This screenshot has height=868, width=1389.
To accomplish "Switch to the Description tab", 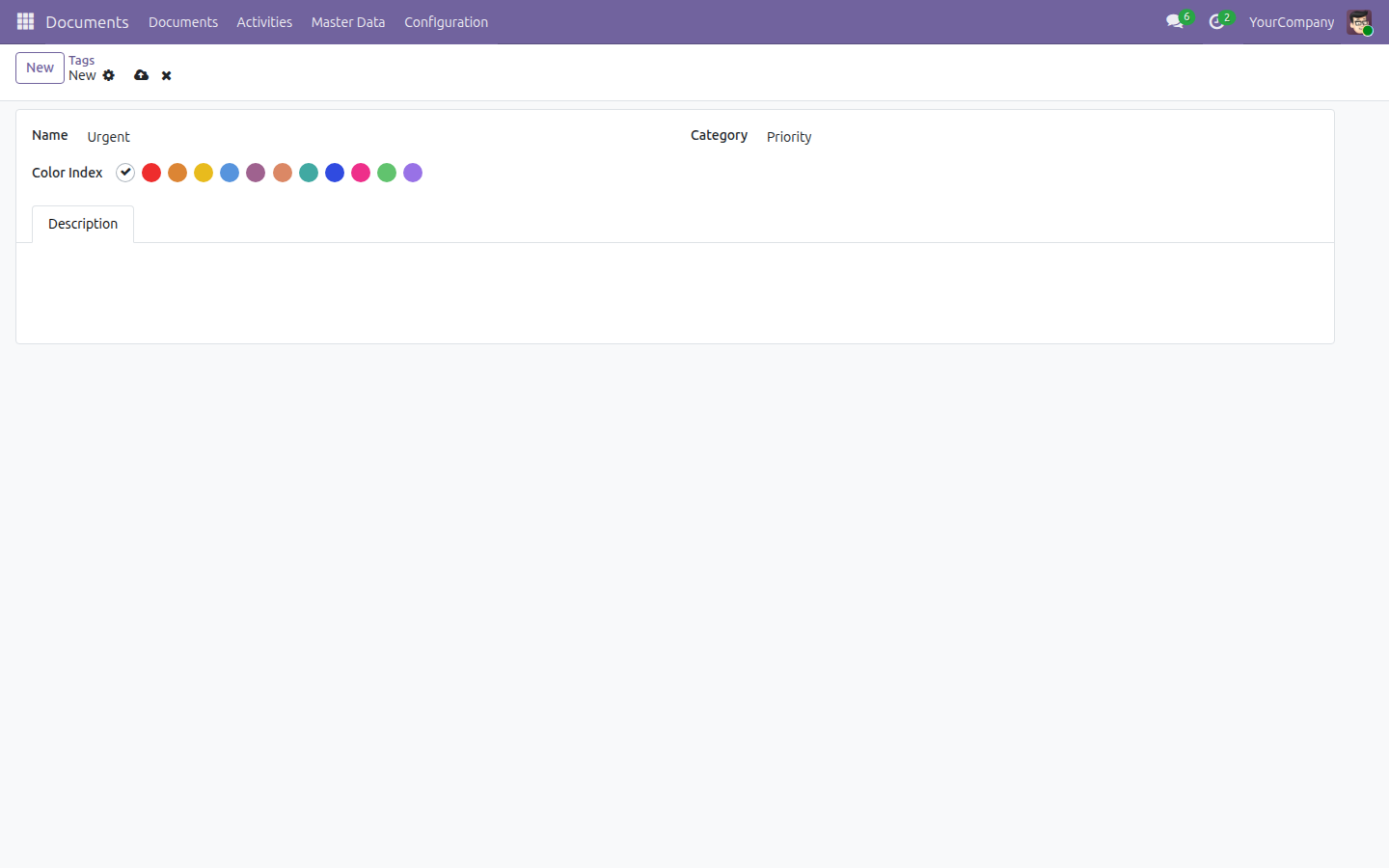I will 83,224.
